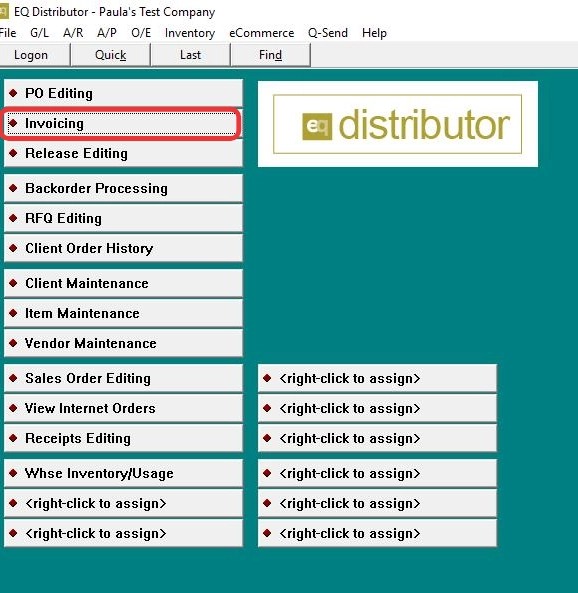578x593 pixels.
Task: Open Release Editing
Action: point(123,154)
